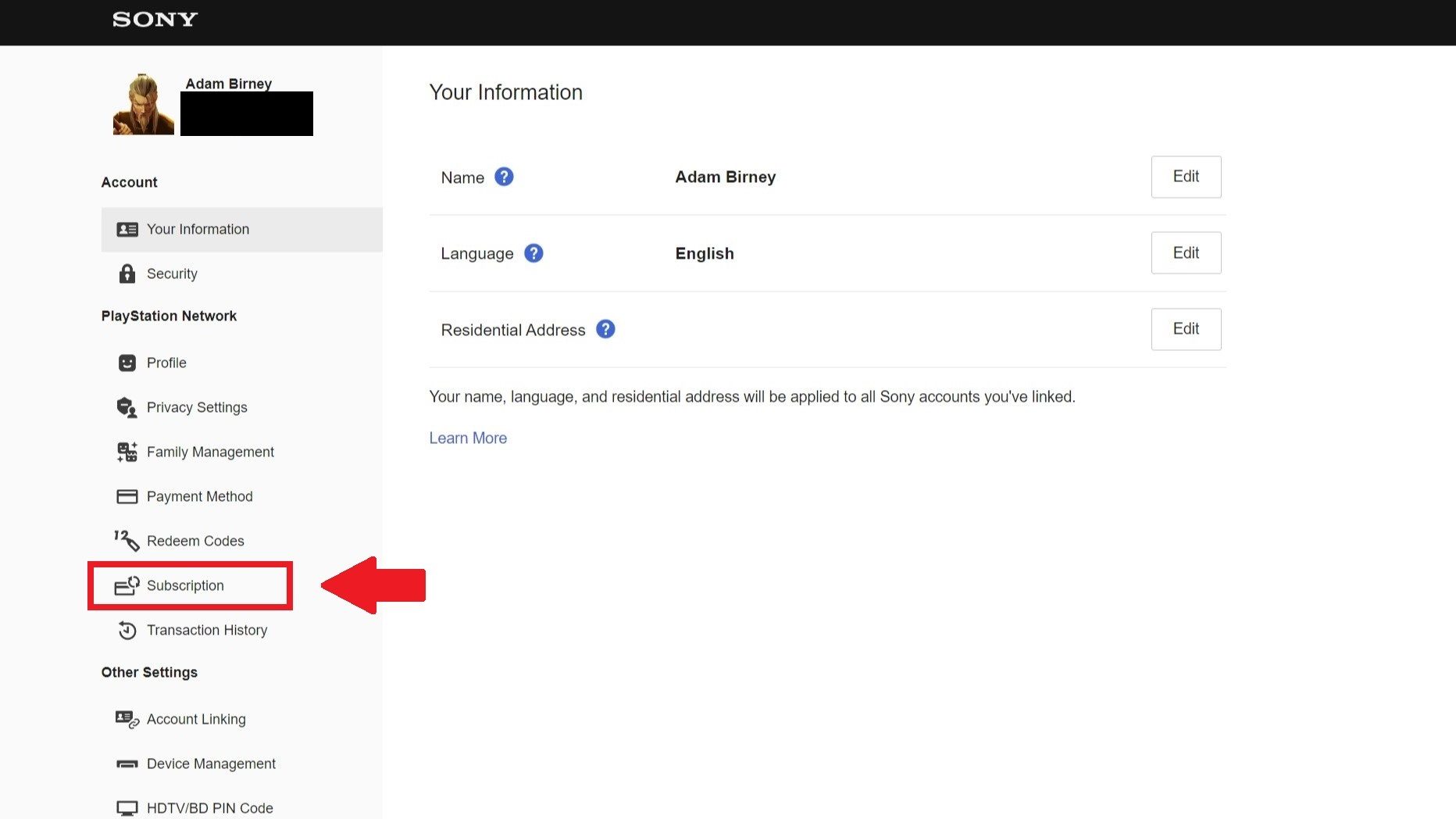This screenshot has height=819, width=1456.
Task: Follow the Learn More link
Action: (x=468, y=438)
